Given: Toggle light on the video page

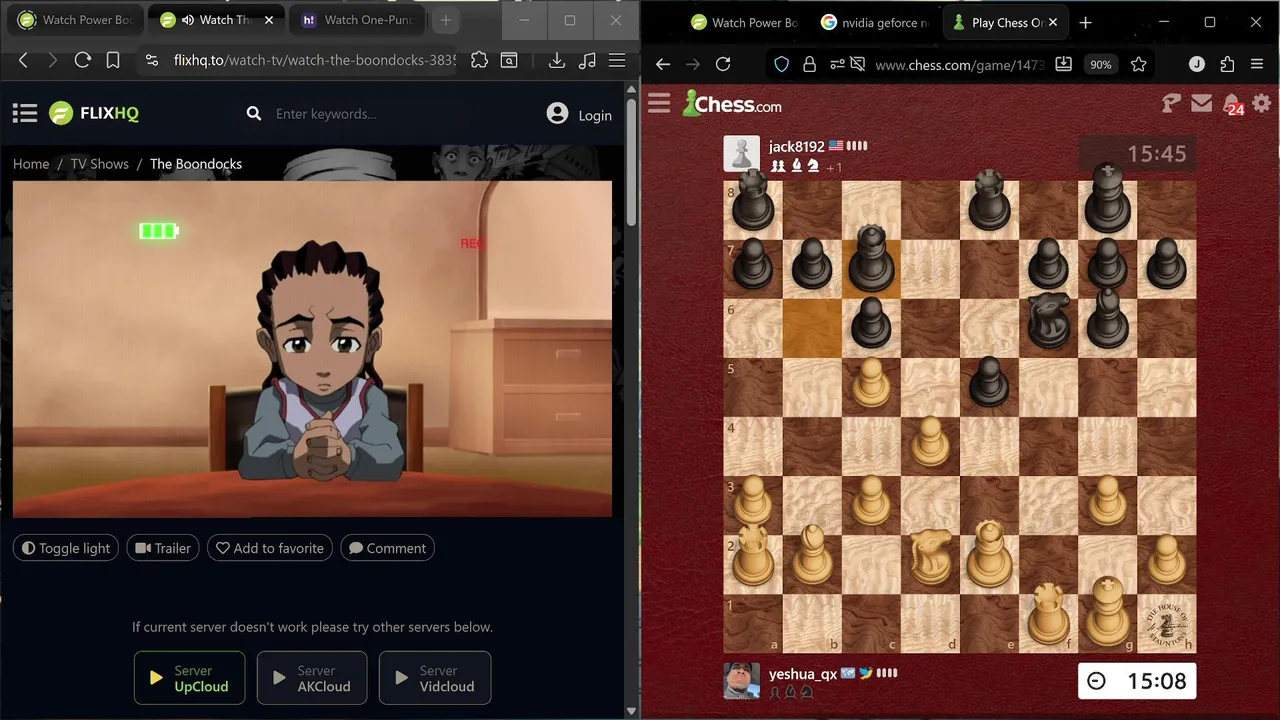Looking at the screenshot, I should pos(66,548).
